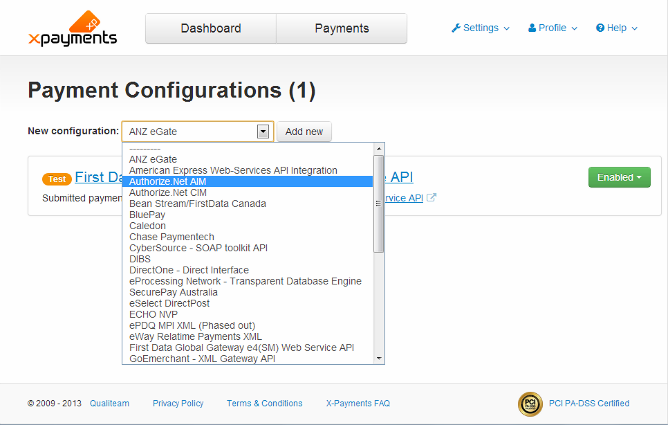The width and height of the screenshot is (668, 425).
Task: Select eProcessing Network - Transparent Database Engine
Action: (x=248, y=281)
